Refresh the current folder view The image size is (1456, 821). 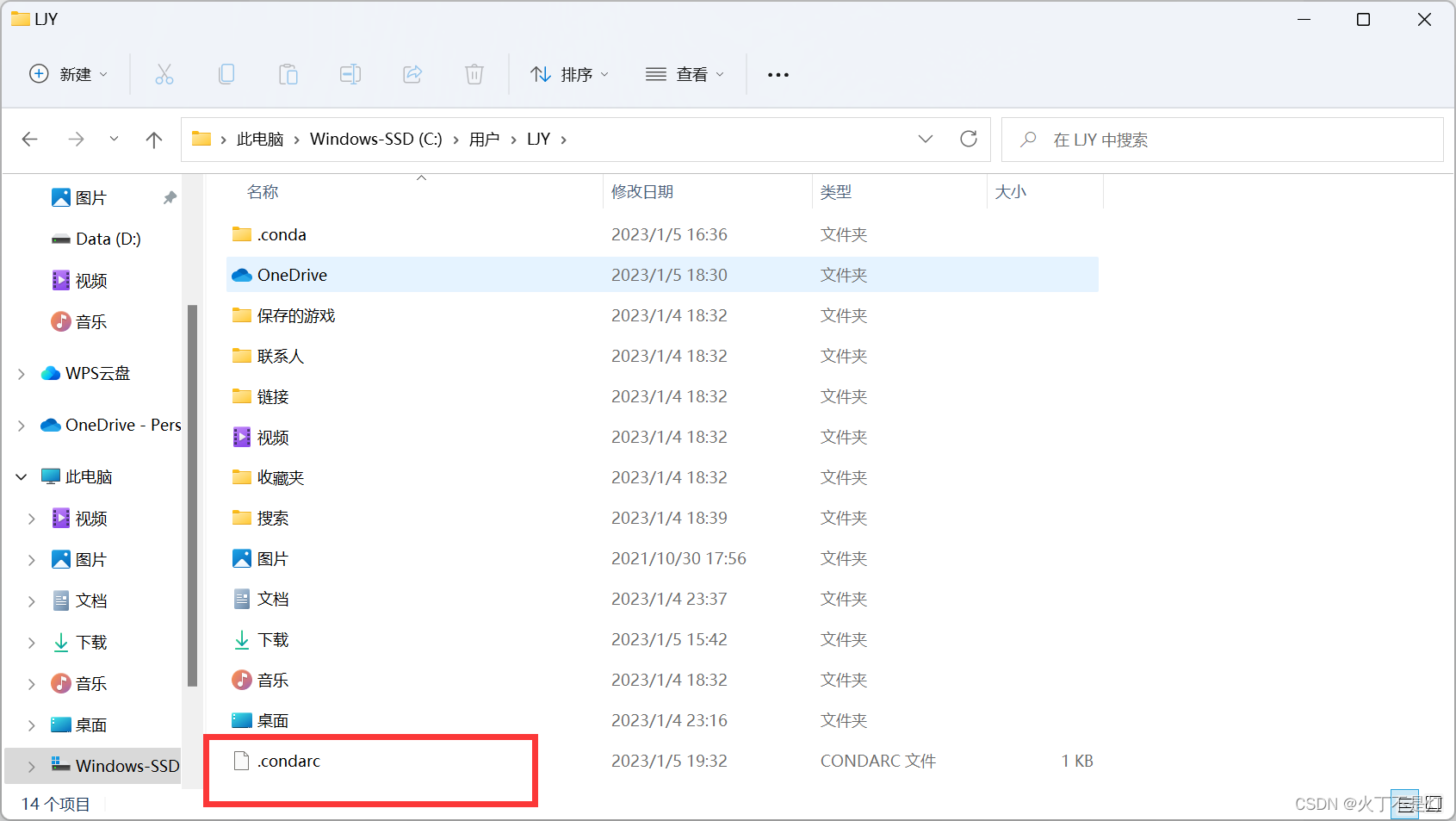(x=969, y=139)
